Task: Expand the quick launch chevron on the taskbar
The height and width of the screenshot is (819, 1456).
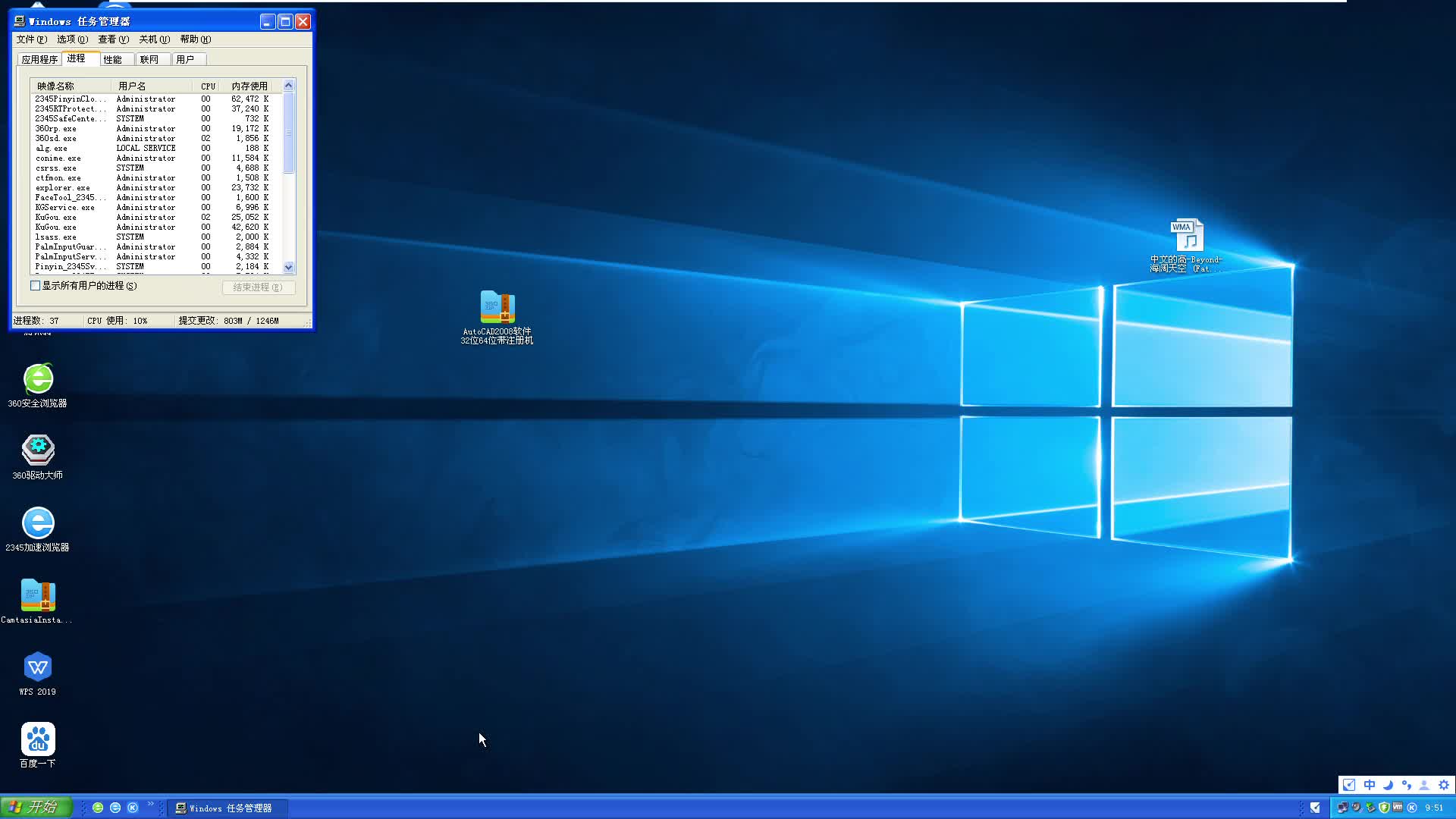Action: [150, 805]
